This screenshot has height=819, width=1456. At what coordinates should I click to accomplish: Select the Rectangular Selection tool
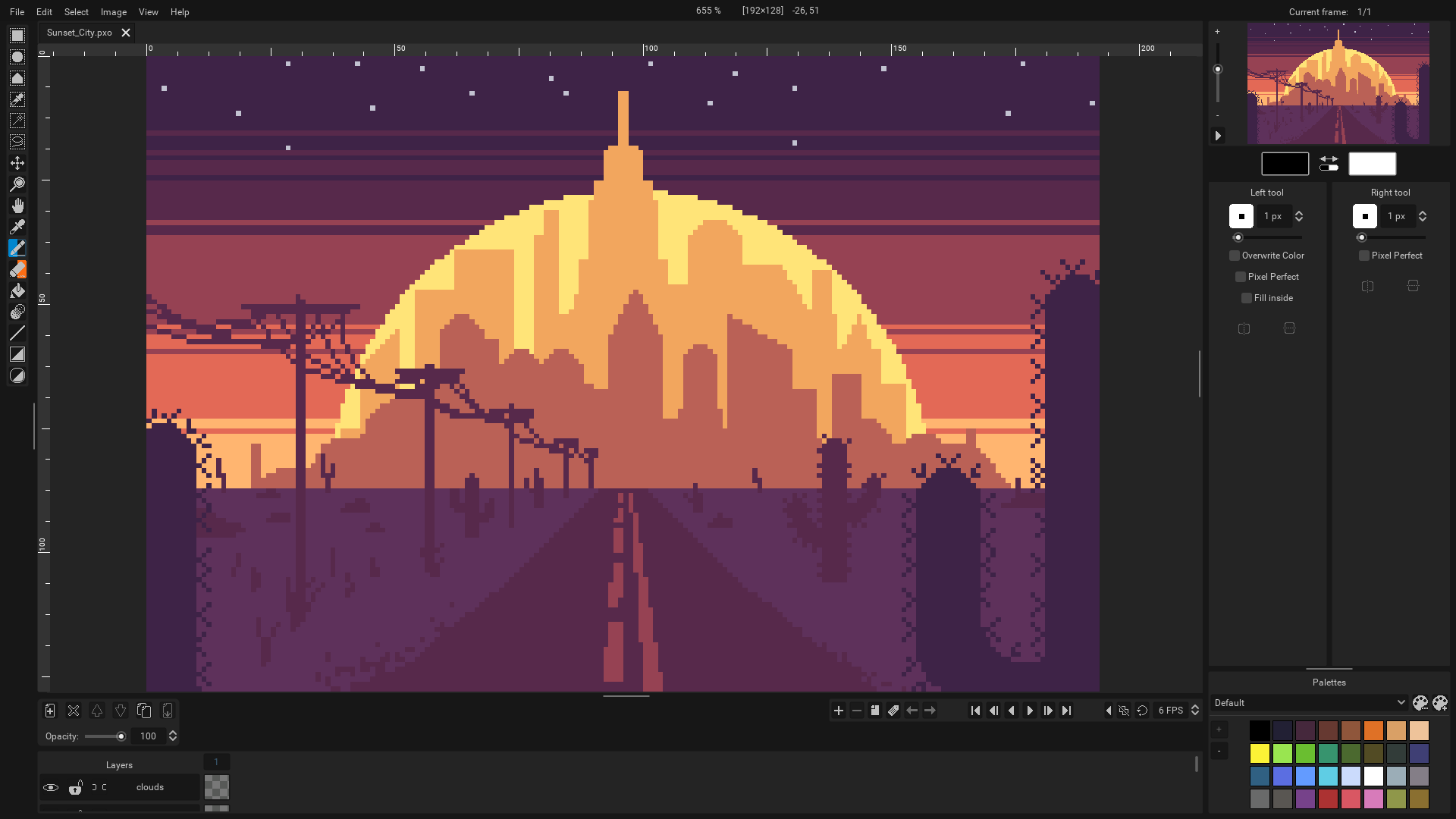pyautogui.click(x=17, y=36)
